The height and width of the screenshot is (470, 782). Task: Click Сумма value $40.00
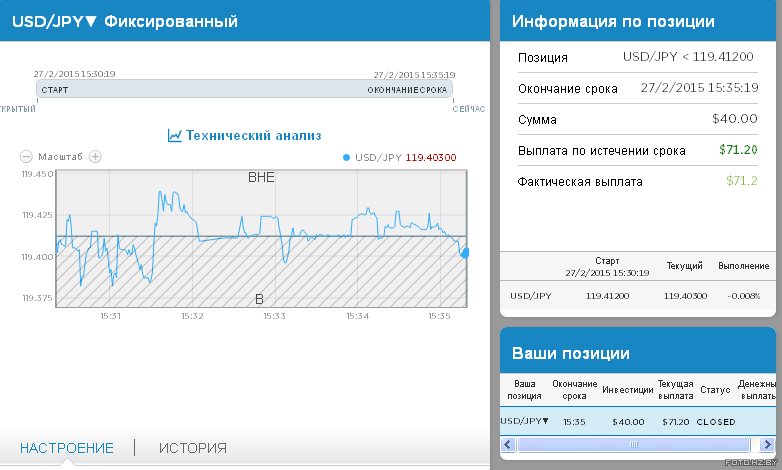pos(735,119)
